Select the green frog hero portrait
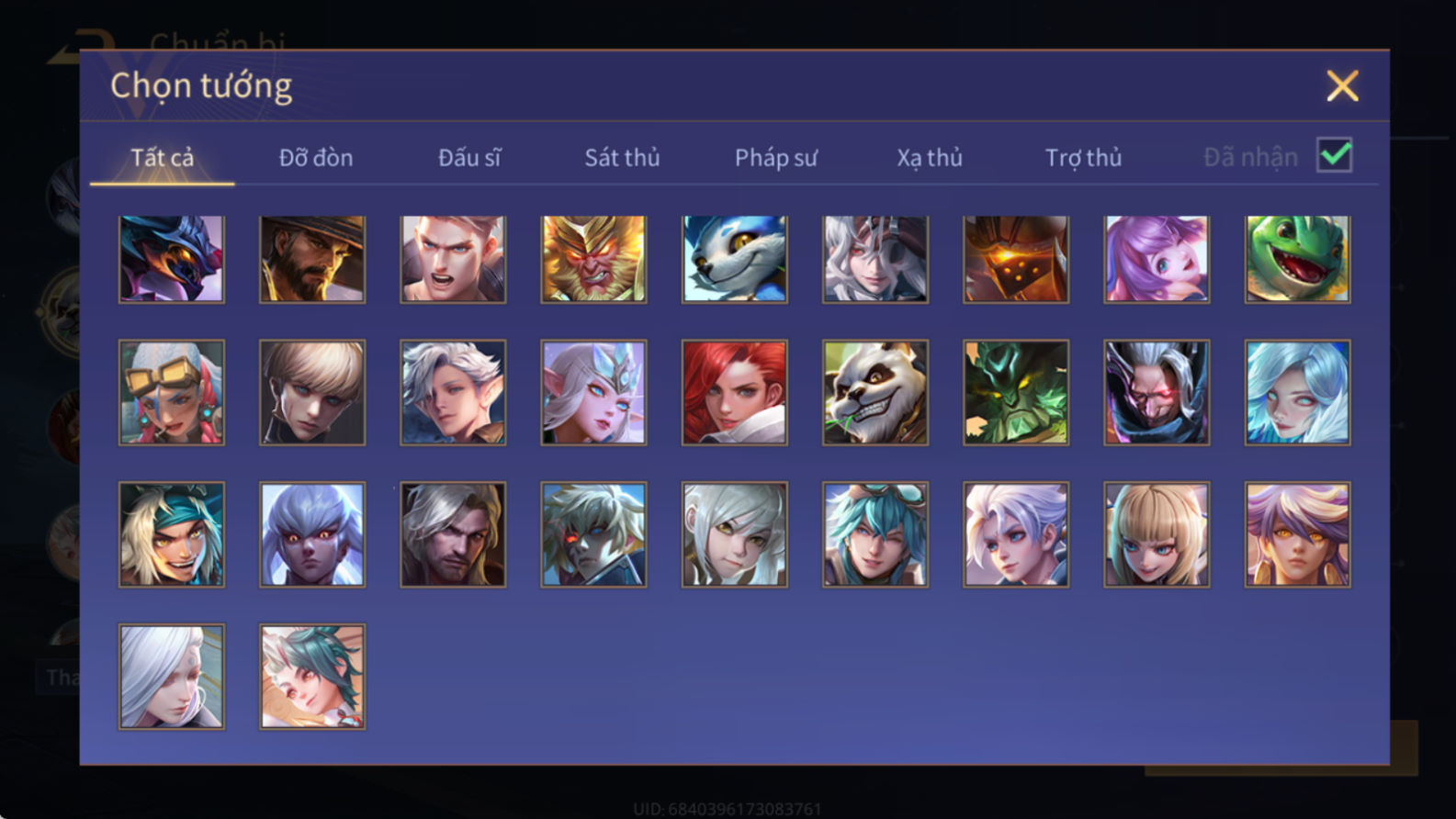Viewport: 1456px width, 819px height. click(x=1297, y=259)
